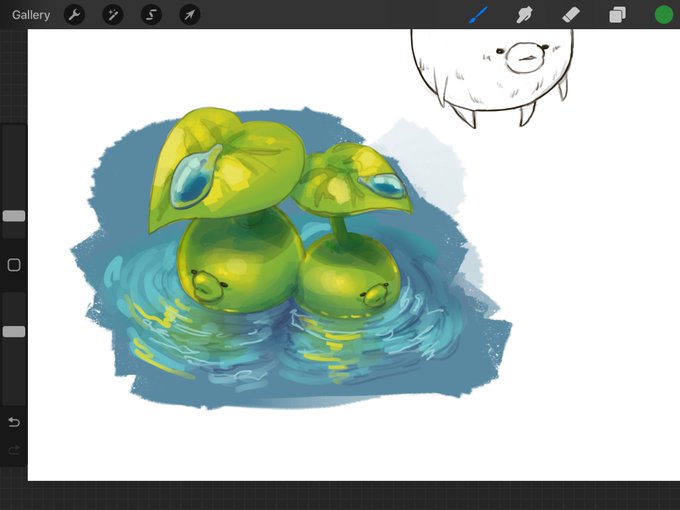Screen dimensions: 680x510
Task: Tap the pig sketch on canvas
Action: tap(491, 78)
